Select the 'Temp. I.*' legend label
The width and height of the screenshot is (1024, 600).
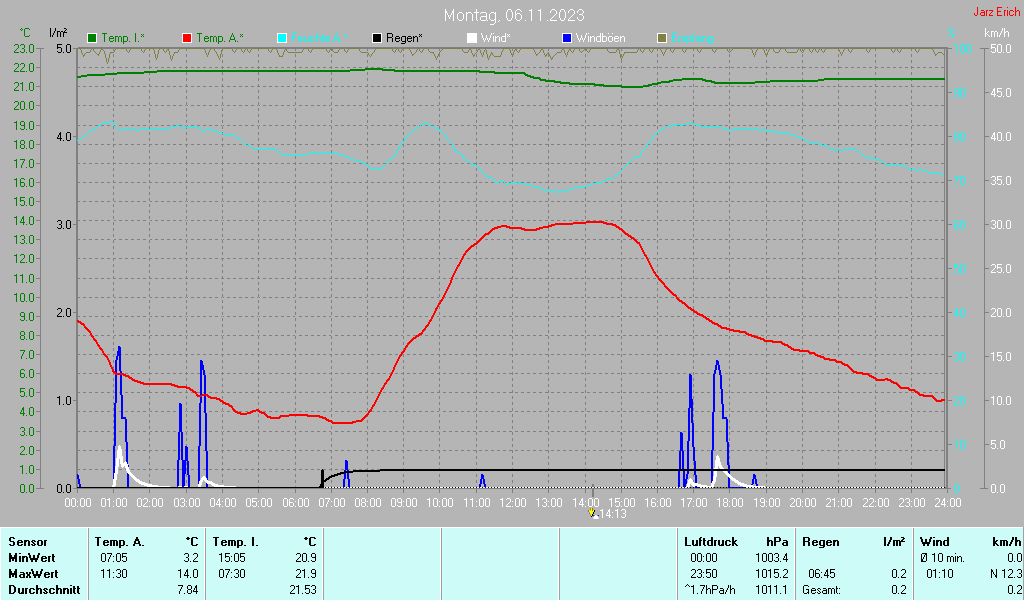point(123,38)
